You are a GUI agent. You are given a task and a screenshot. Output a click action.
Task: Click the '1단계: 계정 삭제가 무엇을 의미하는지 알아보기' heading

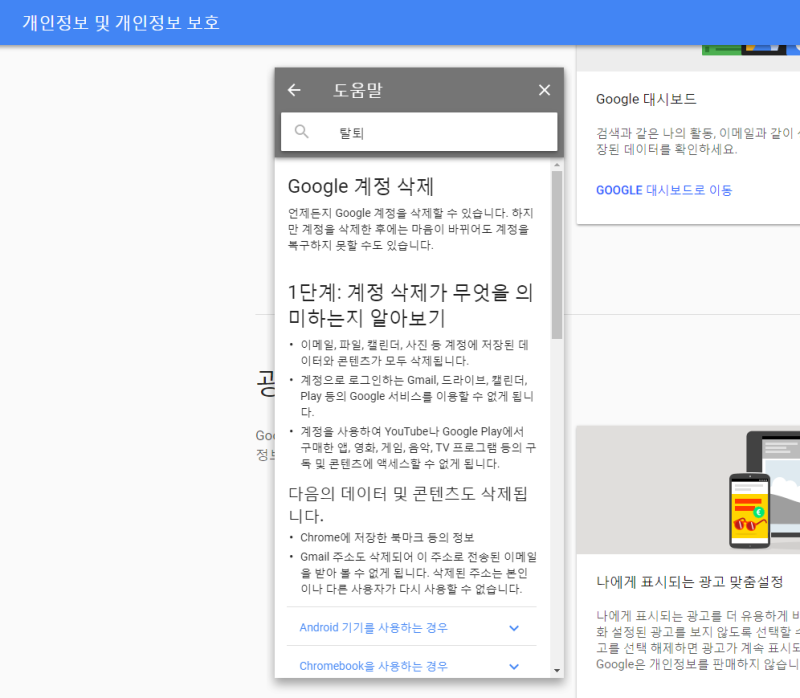[x=411, y=305]
